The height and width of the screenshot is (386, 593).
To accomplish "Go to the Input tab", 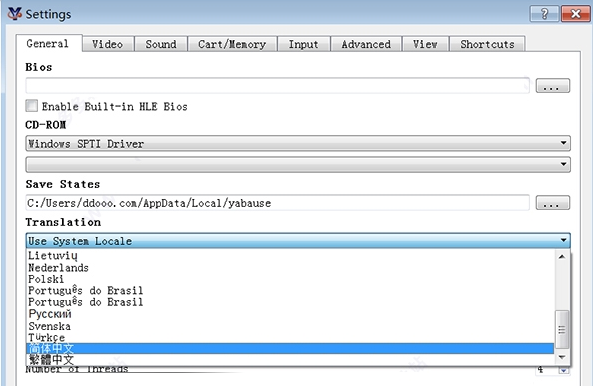I will (304, 44).
